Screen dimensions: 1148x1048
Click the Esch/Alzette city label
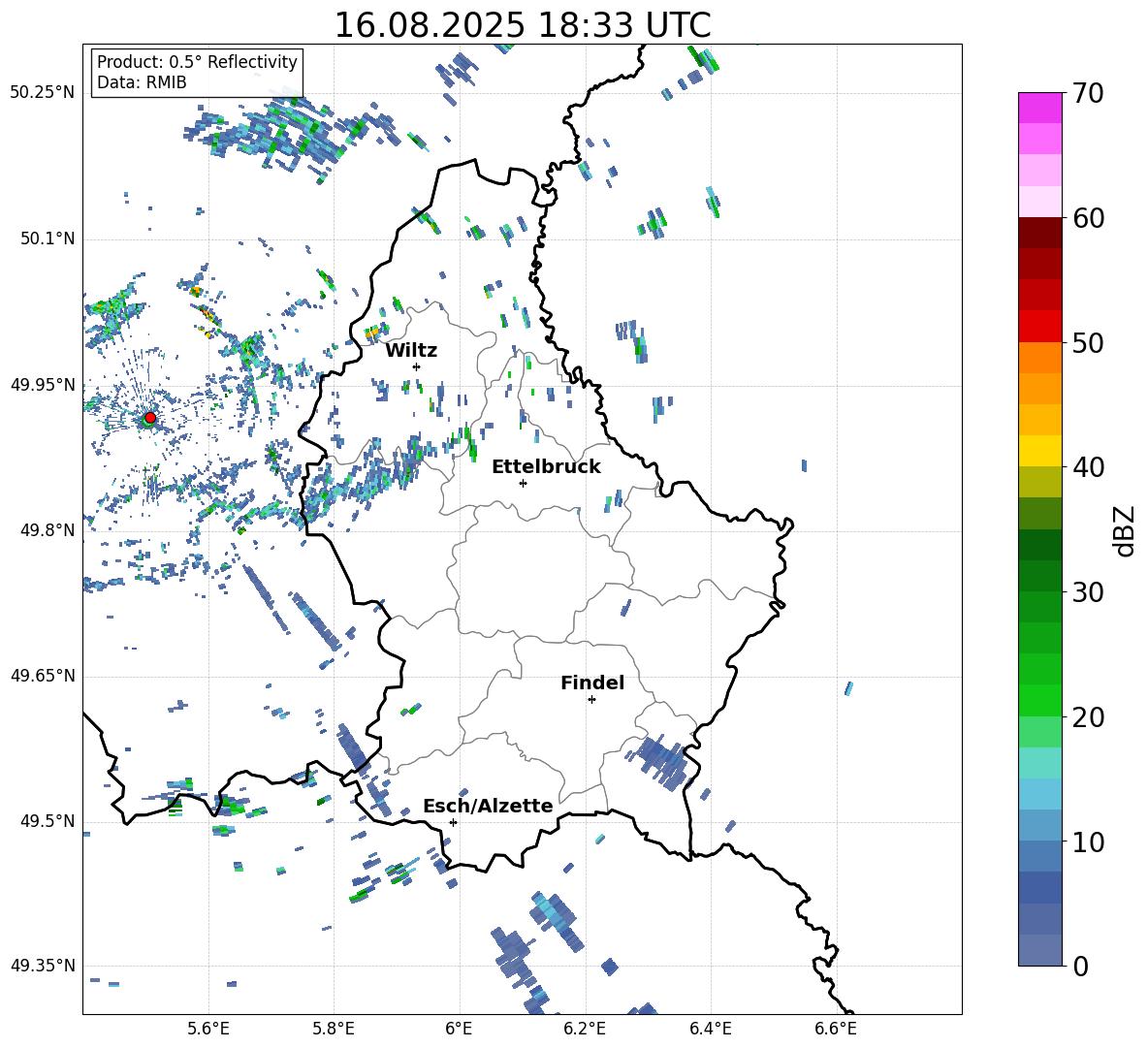(488, 807)
